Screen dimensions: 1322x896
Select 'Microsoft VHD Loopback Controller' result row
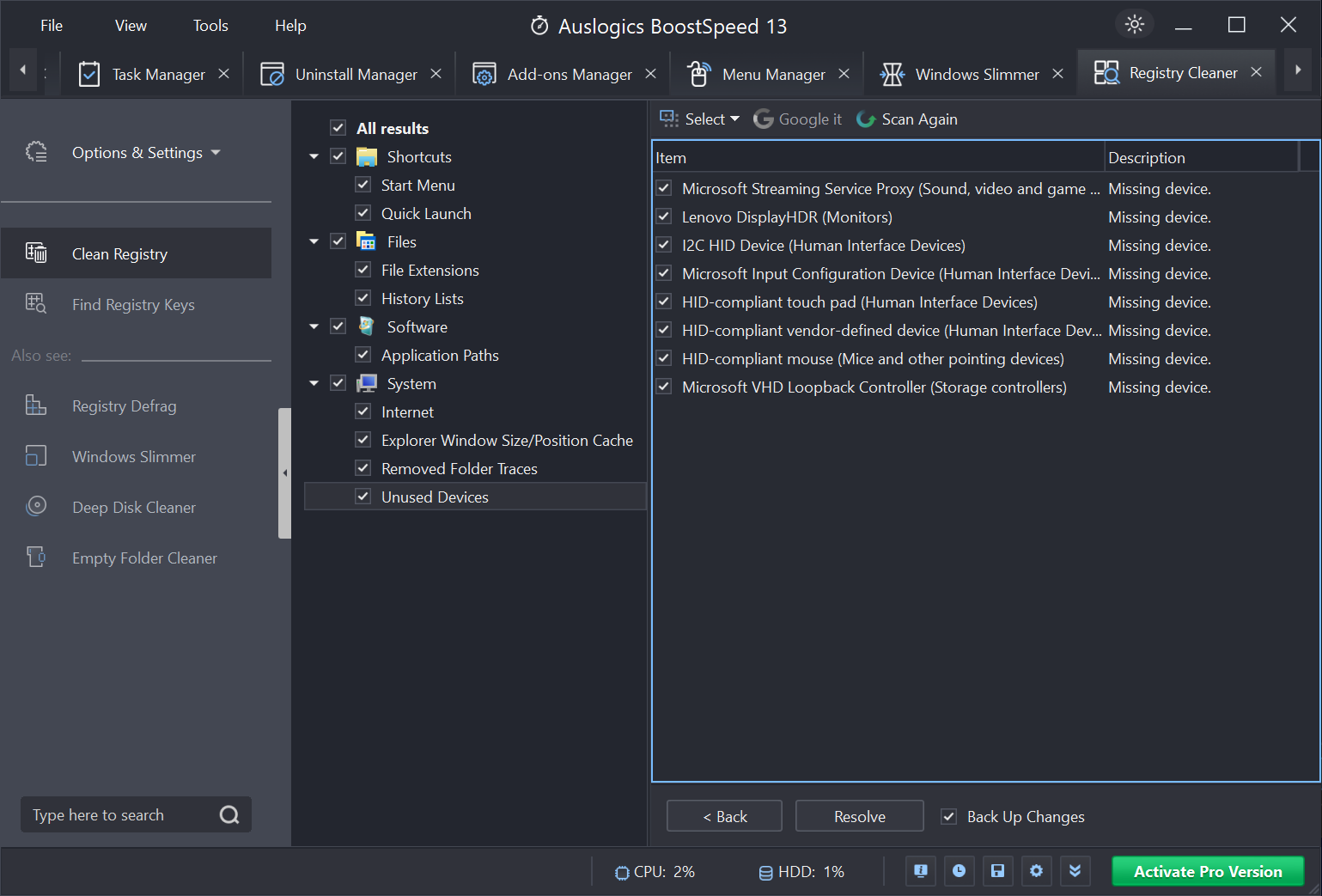coord(985,387)
